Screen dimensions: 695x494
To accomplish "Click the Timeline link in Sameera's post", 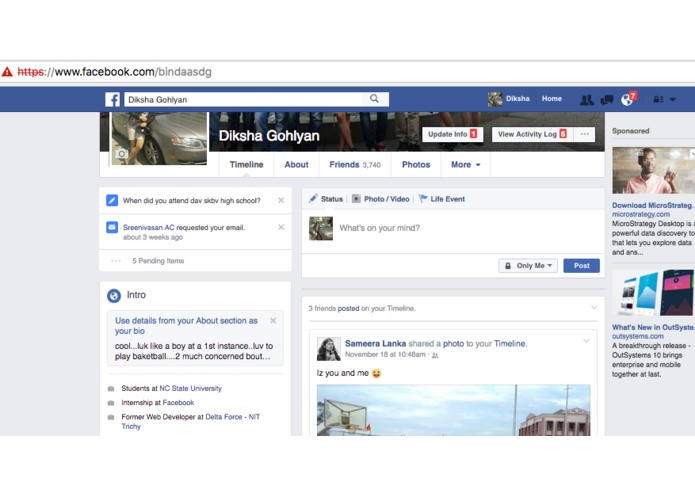I will 510,343.
